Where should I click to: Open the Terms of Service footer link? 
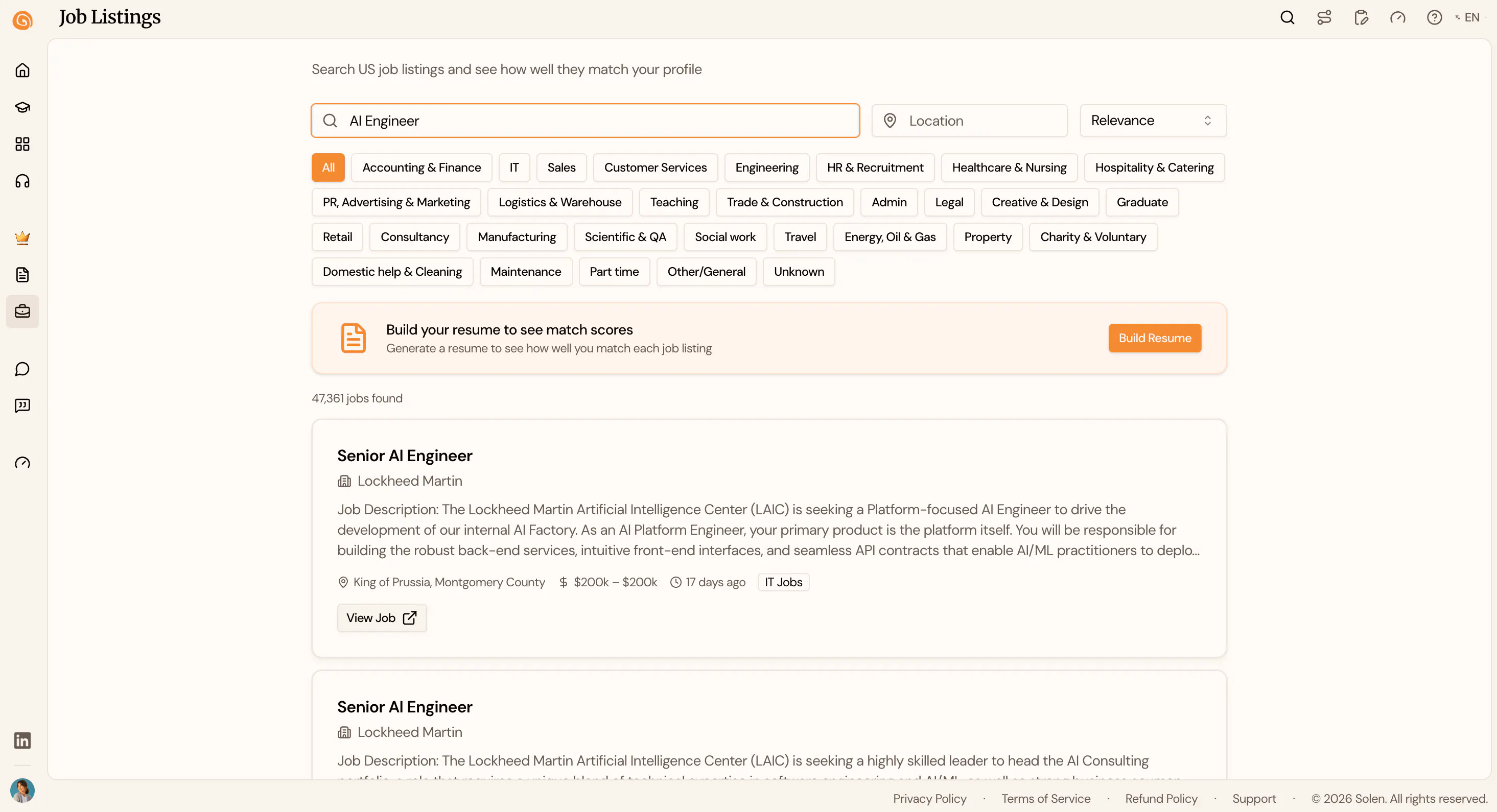[1046, 799]
